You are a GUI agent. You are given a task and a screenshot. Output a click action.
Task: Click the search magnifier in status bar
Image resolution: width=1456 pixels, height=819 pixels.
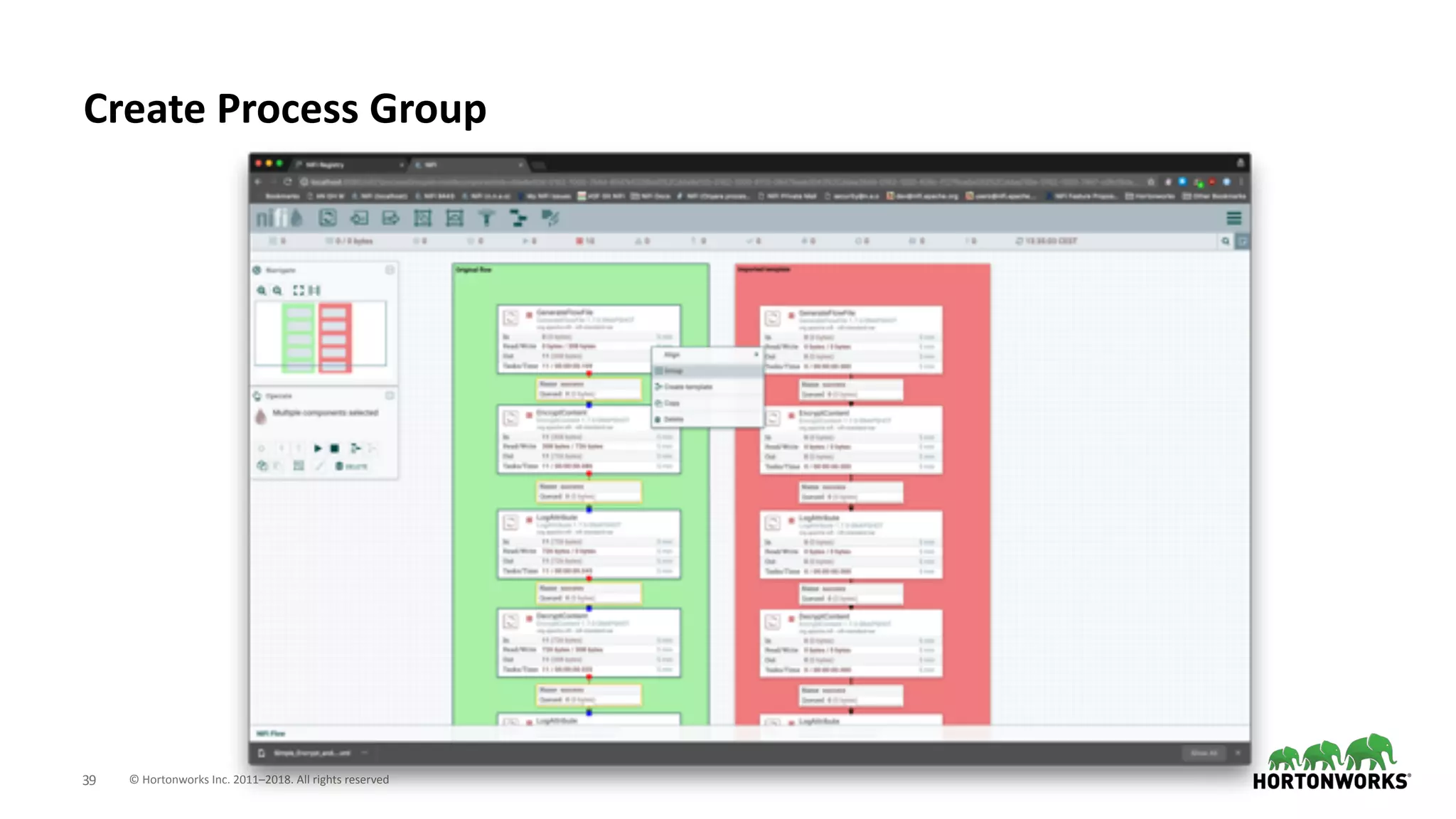(x=1226, y=241)
